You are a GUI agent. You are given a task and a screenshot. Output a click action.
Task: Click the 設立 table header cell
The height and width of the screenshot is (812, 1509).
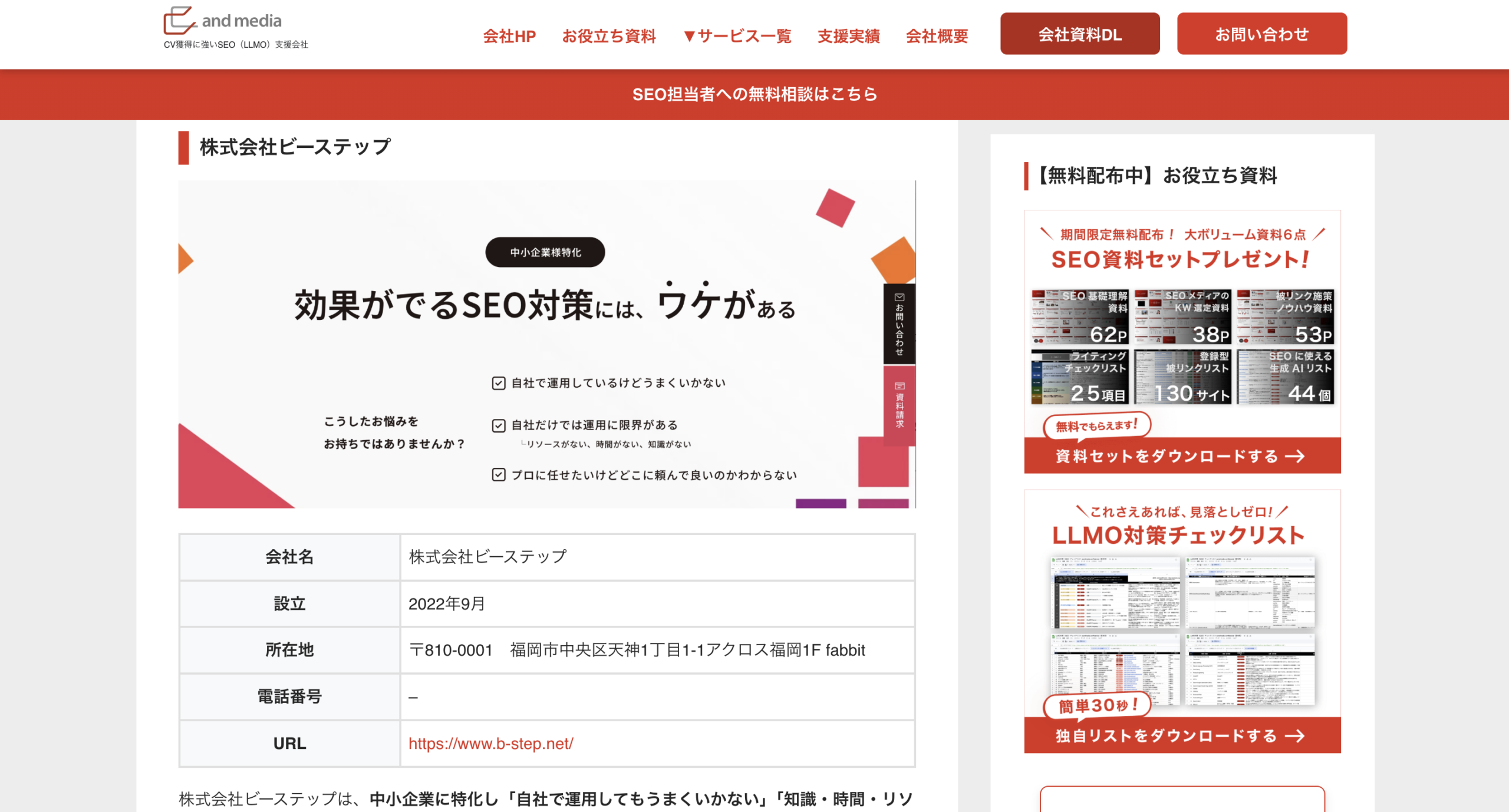tap(289, 603)
